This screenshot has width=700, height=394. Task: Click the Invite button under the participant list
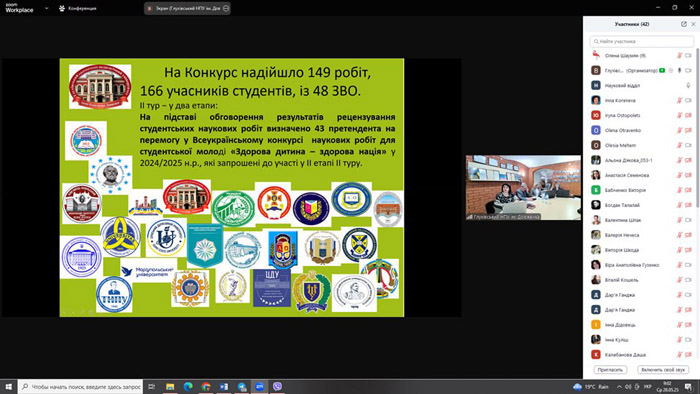(610, 370)
